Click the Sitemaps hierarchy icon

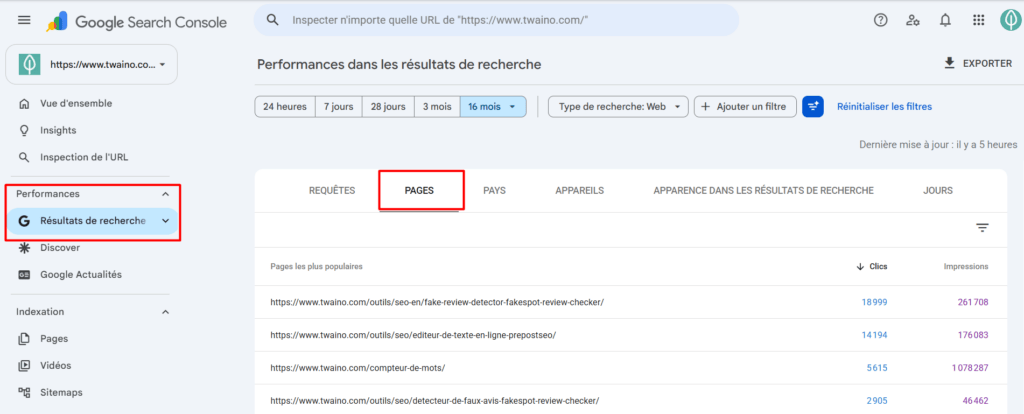point(24,392)
